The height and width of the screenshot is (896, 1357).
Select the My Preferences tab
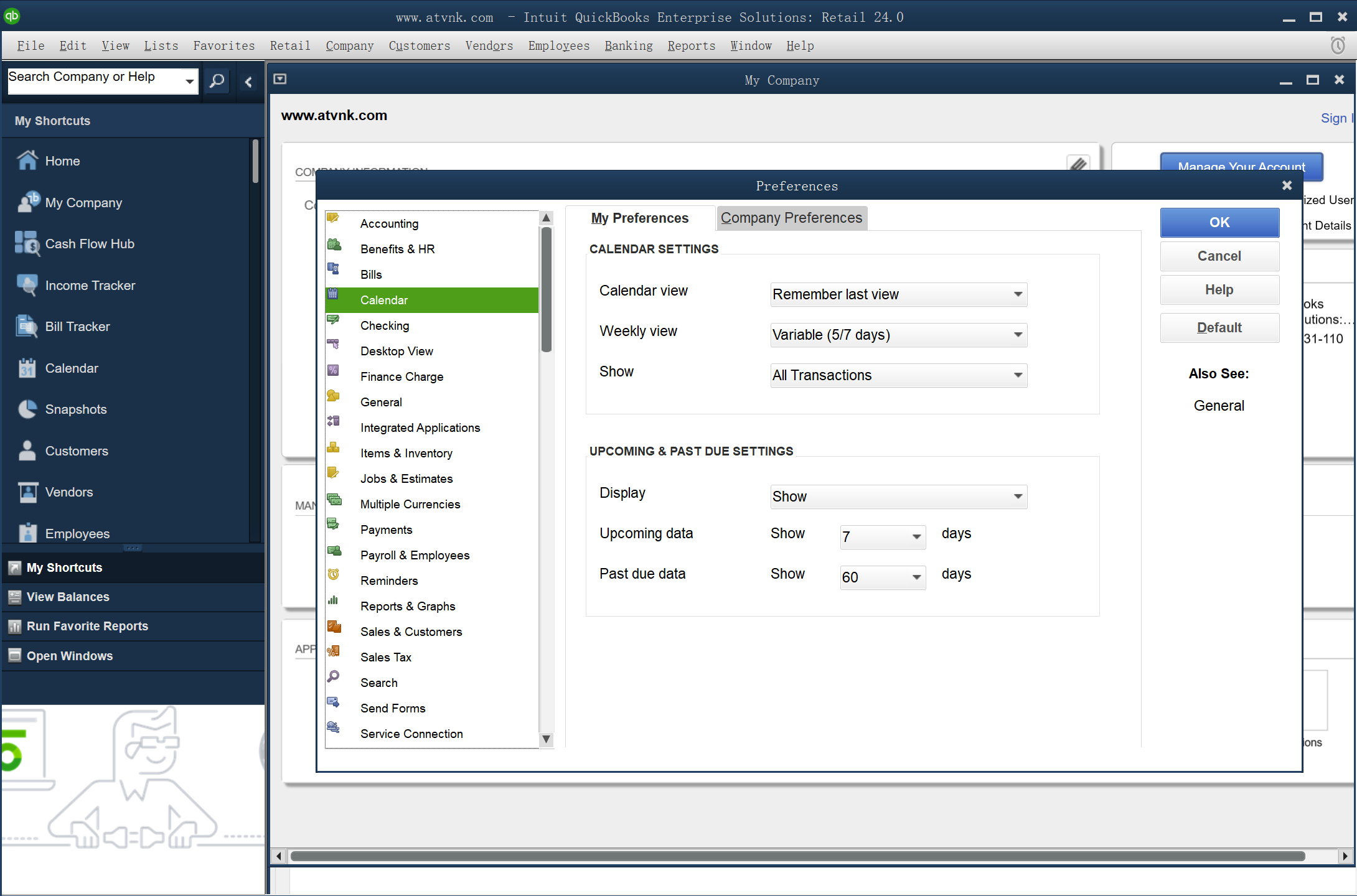[639, 218]
